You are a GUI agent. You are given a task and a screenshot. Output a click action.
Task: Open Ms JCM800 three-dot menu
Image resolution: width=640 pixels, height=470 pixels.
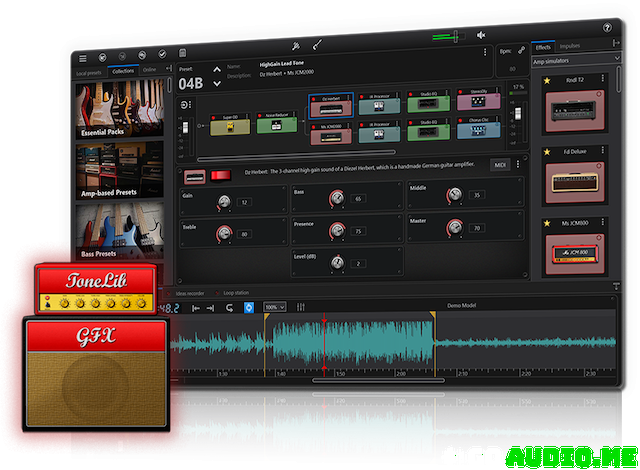click(x=602, y=222)
